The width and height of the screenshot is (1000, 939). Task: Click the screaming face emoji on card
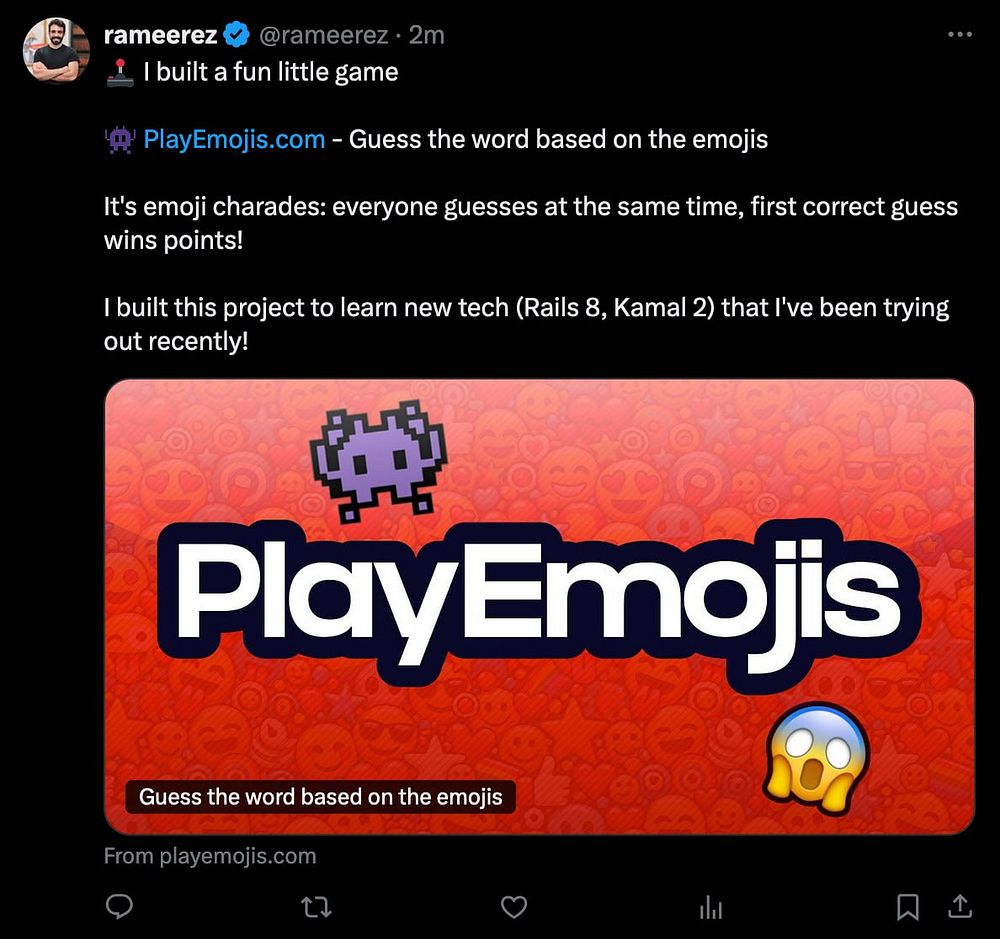818,756
